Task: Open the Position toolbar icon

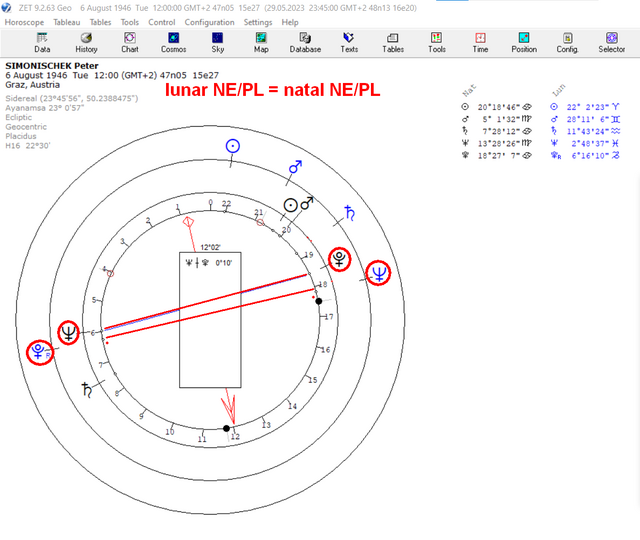Action: pyautogui.click(x=524, y=42)
